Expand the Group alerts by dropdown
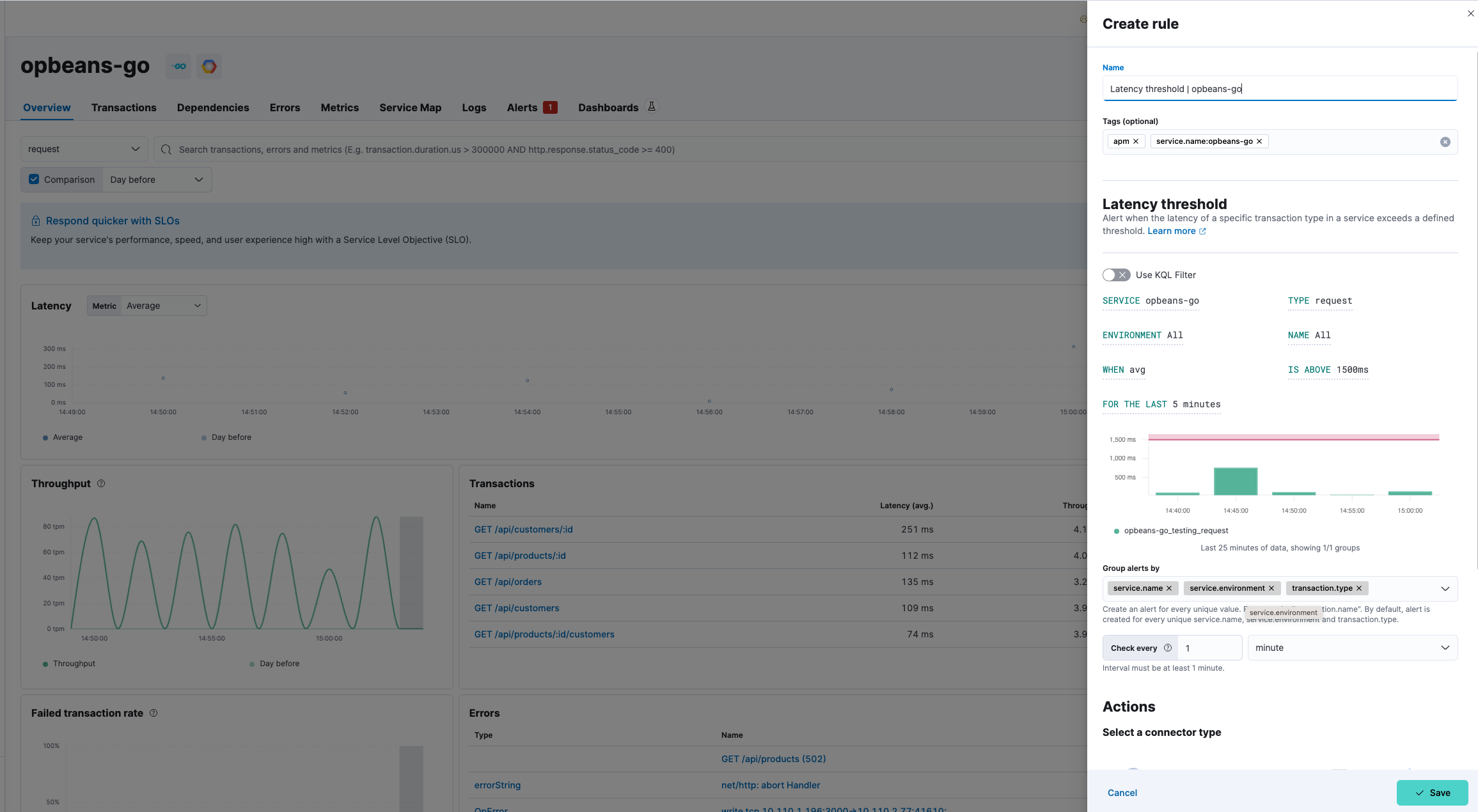1478x812 pixels. (x=1445, y=588)
